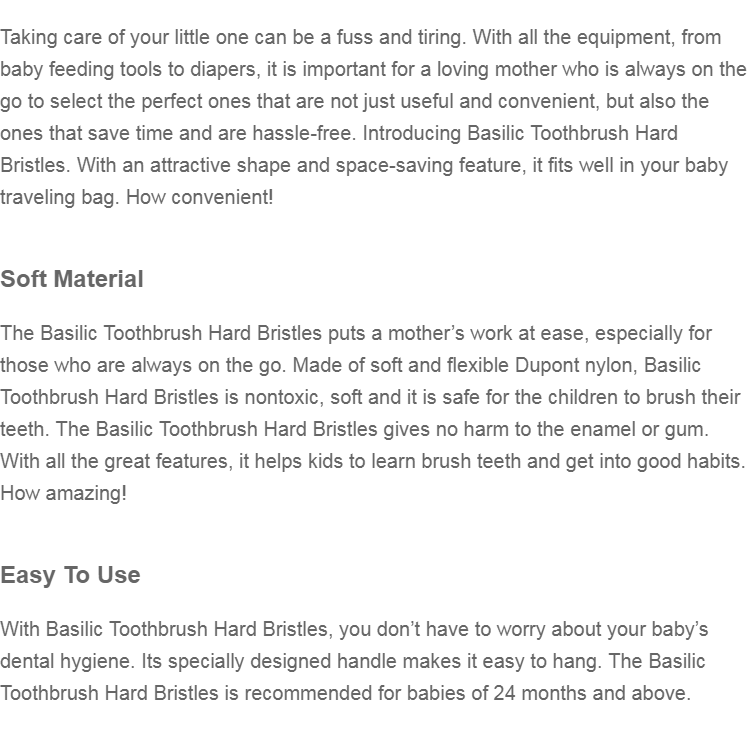Screen dimensions: 750x749
Task: Click the words 'traveling bag'
Action: (x=57, y=198)
